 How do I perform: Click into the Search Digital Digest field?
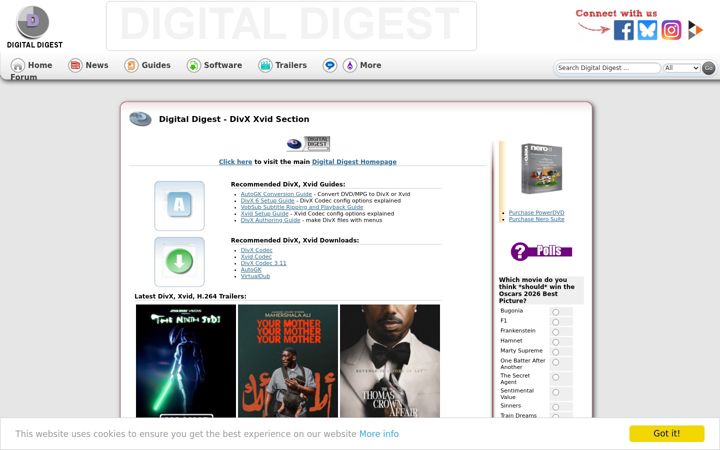[x=608, y=68]
